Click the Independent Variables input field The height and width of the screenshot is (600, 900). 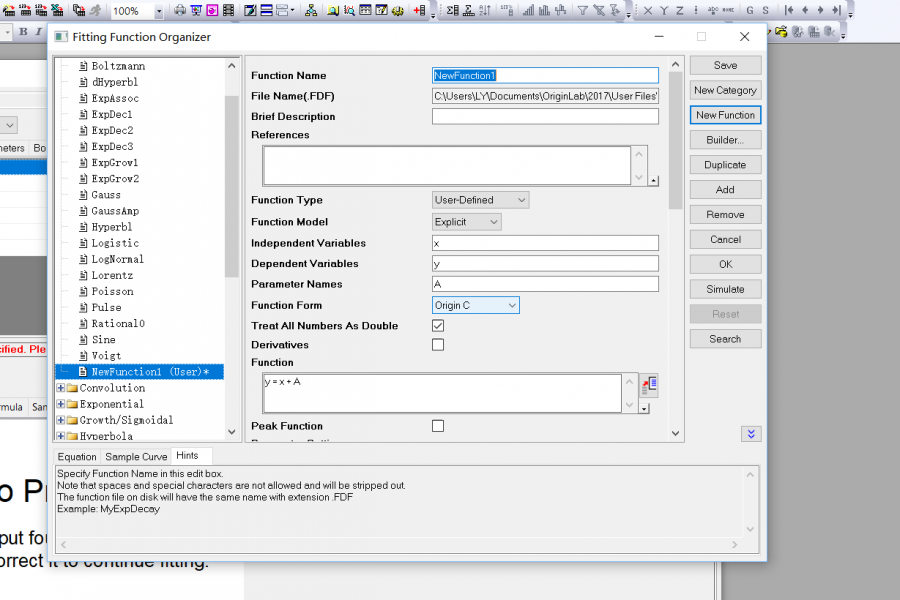coord(545,243)
